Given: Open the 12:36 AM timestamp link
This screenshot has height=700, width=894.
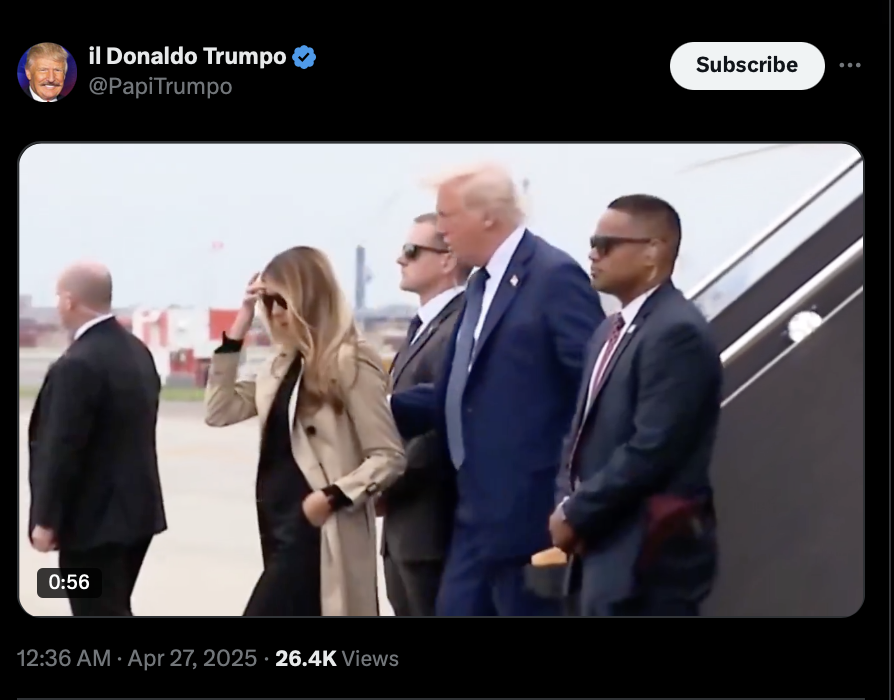Looking at the screenshot, I should [x=64, y=658].
